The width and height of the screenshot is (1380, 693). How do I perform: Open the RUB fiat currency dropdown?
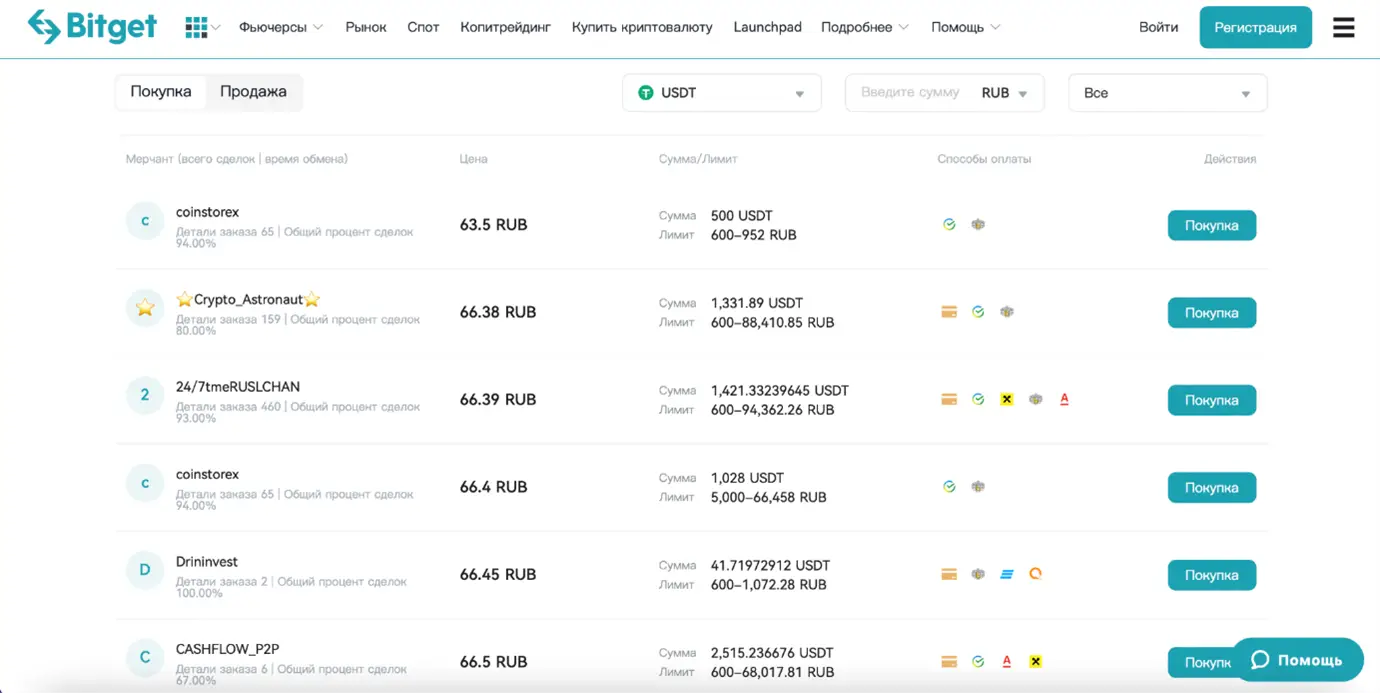point(1005,93)
